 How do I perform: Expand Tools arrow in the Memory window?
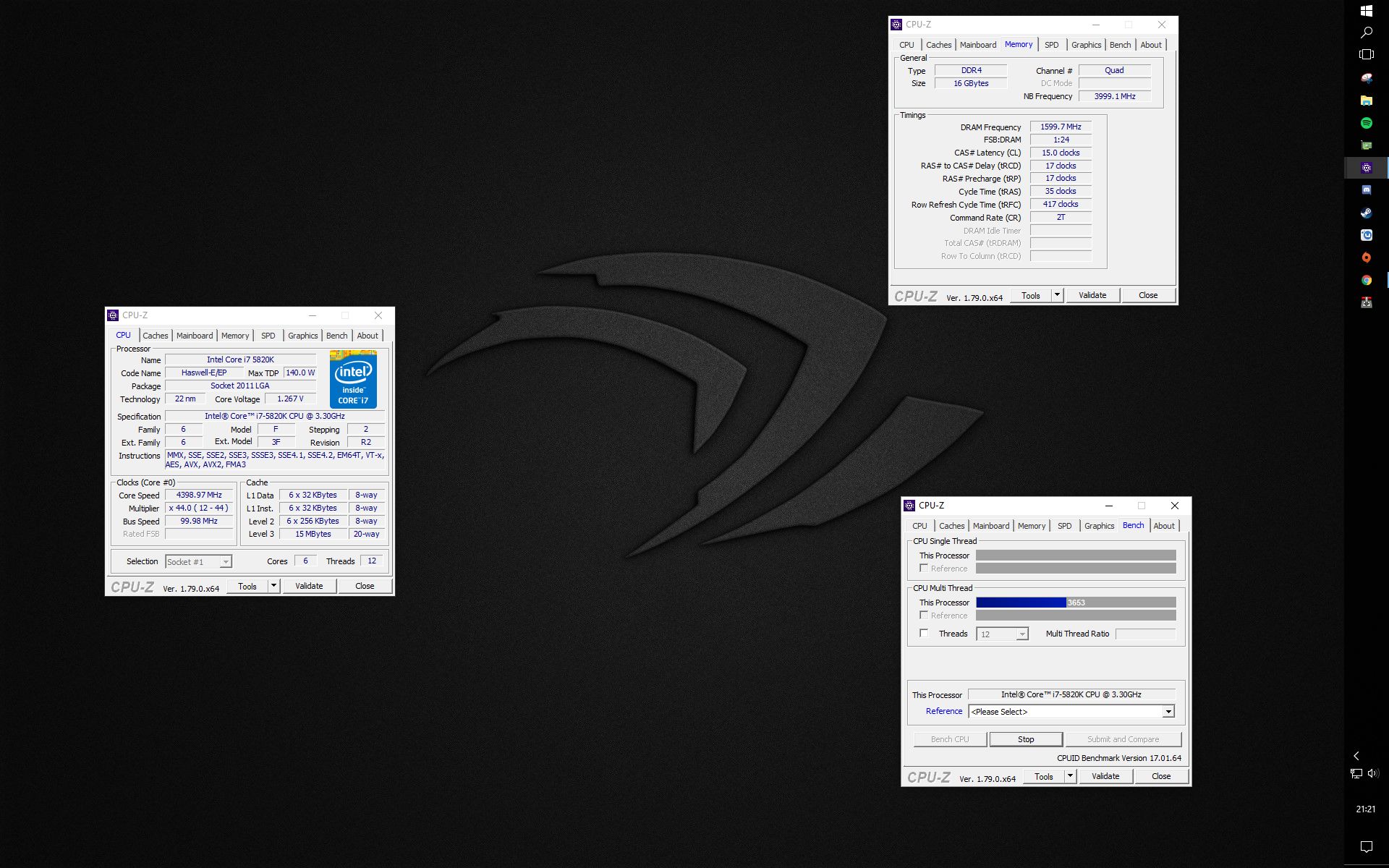[x=1057, y=295]
